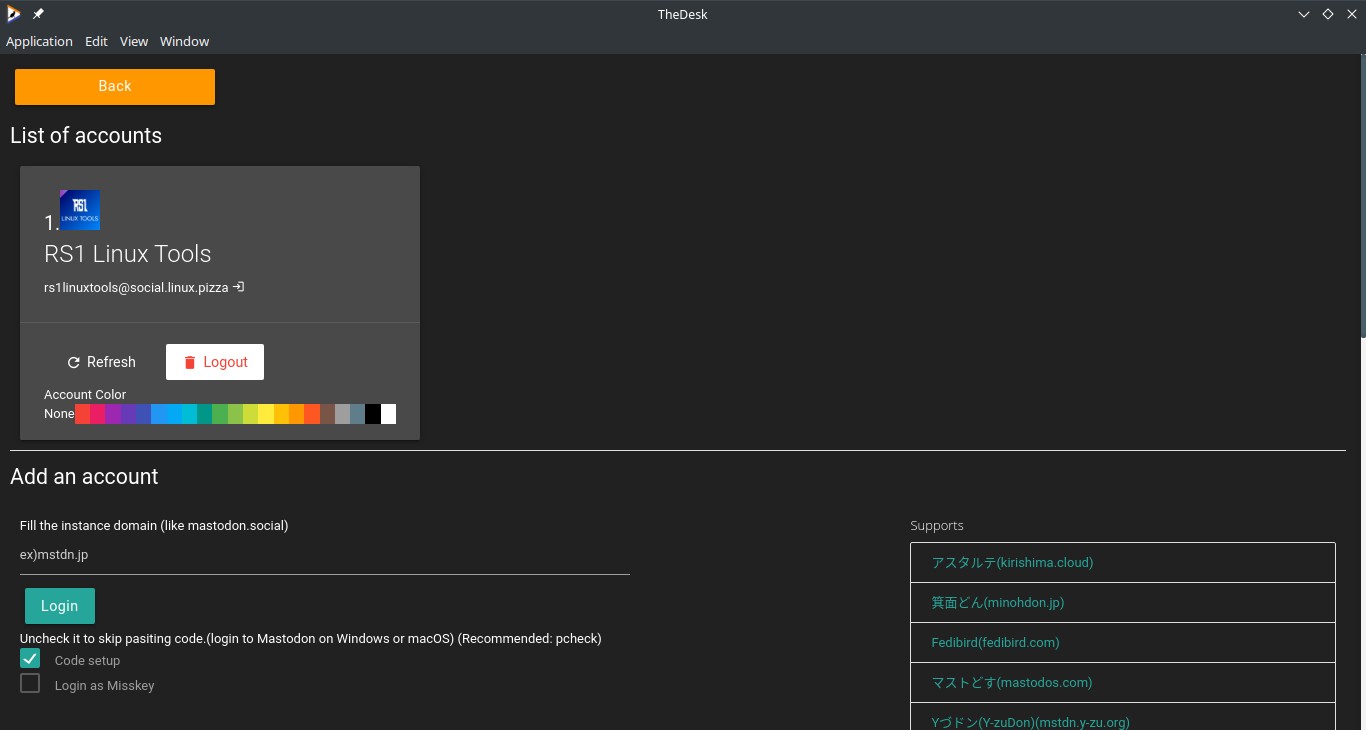This screenshot has height=730, width=1366.
Task: Toggle the pin icon in title bar
Action: coord(38,14)
